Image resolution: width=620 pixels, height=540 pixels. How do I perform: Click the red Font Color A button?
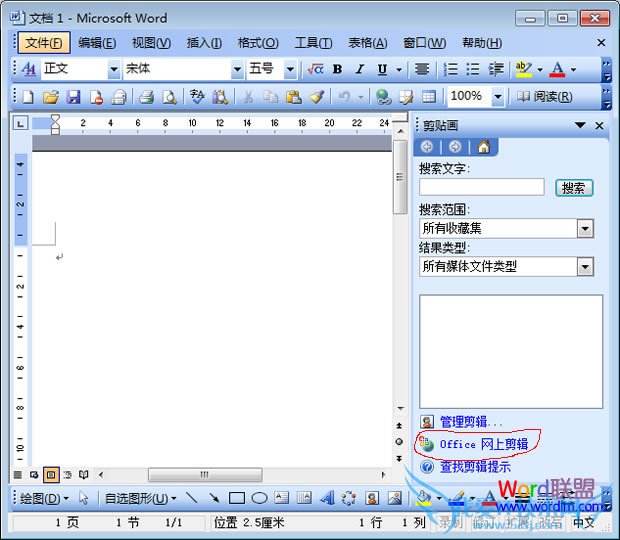pyautogui.click(x=557, y=69)
